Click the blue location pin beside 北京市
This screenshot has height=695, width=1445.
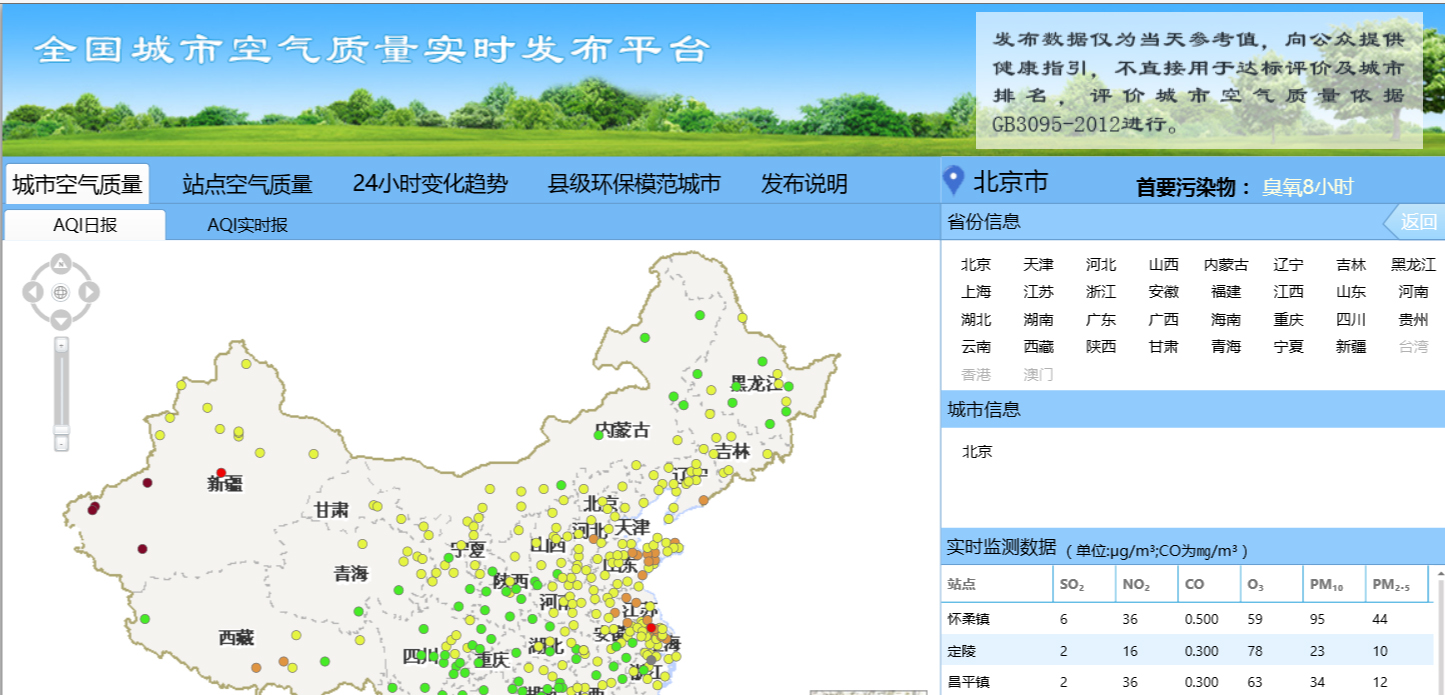956,181
